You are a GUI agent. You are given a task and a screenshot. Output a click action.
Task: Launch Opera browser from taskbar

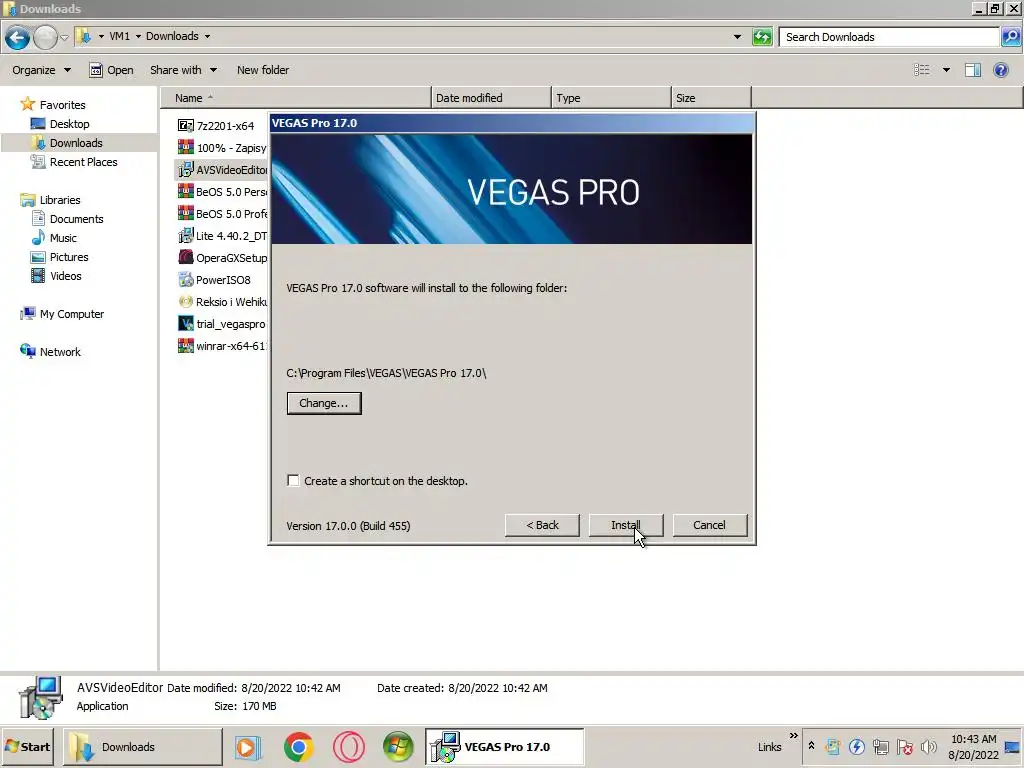pos(349,746)
